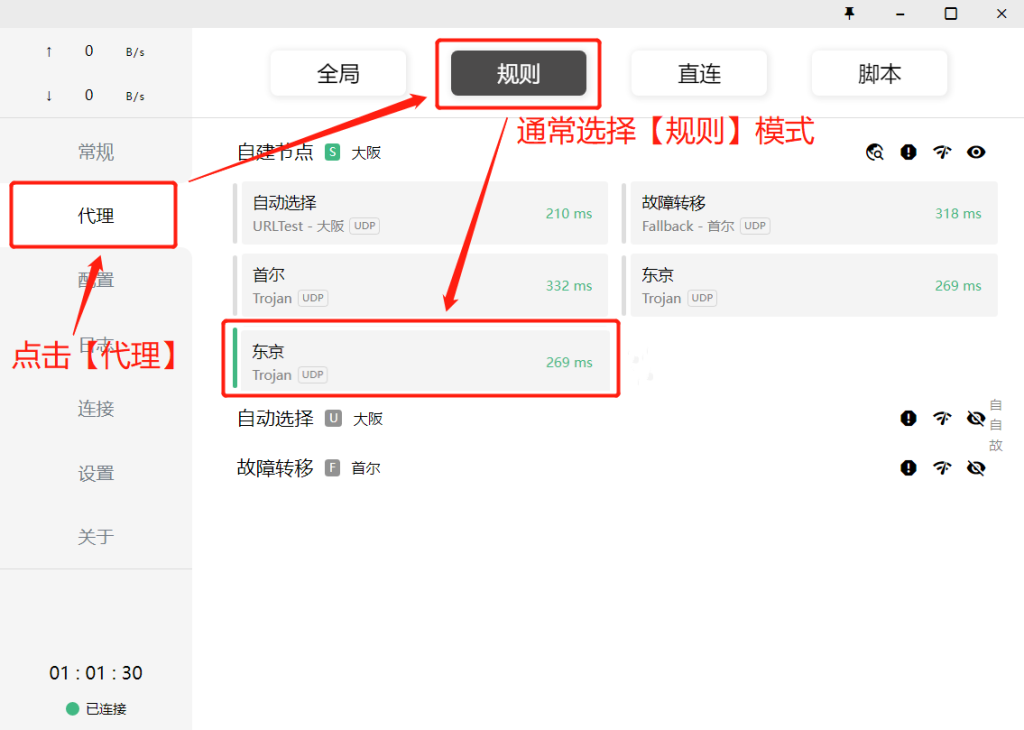1024x730 pixels.
Task: Click the 01 : 01 : 30 connection timer
Action: point(96,673)
